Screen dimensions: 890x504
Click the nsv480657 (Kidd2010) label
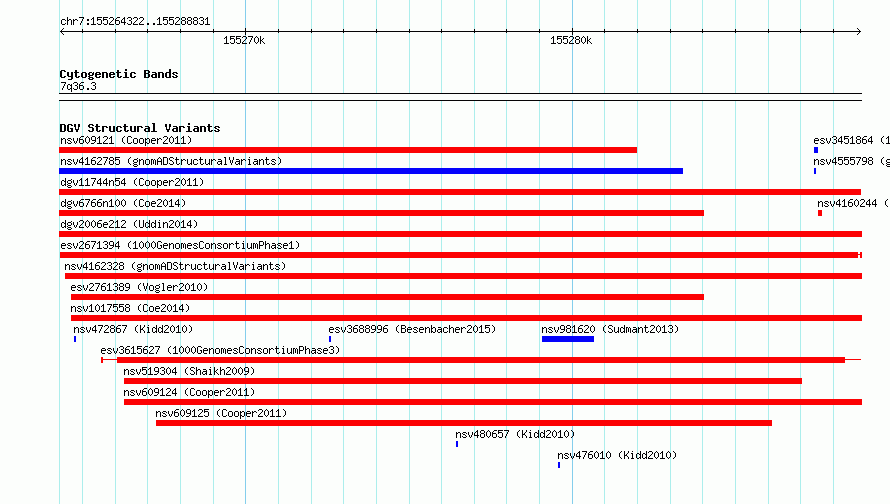coord(515,434)
